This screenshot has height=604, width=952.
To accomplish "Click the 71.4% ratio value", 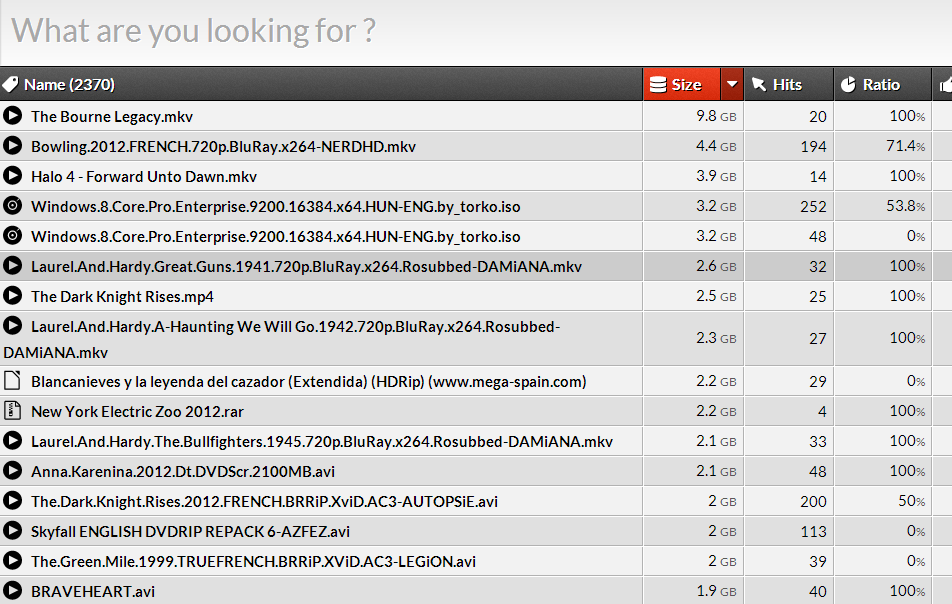I will click(905, 146).
